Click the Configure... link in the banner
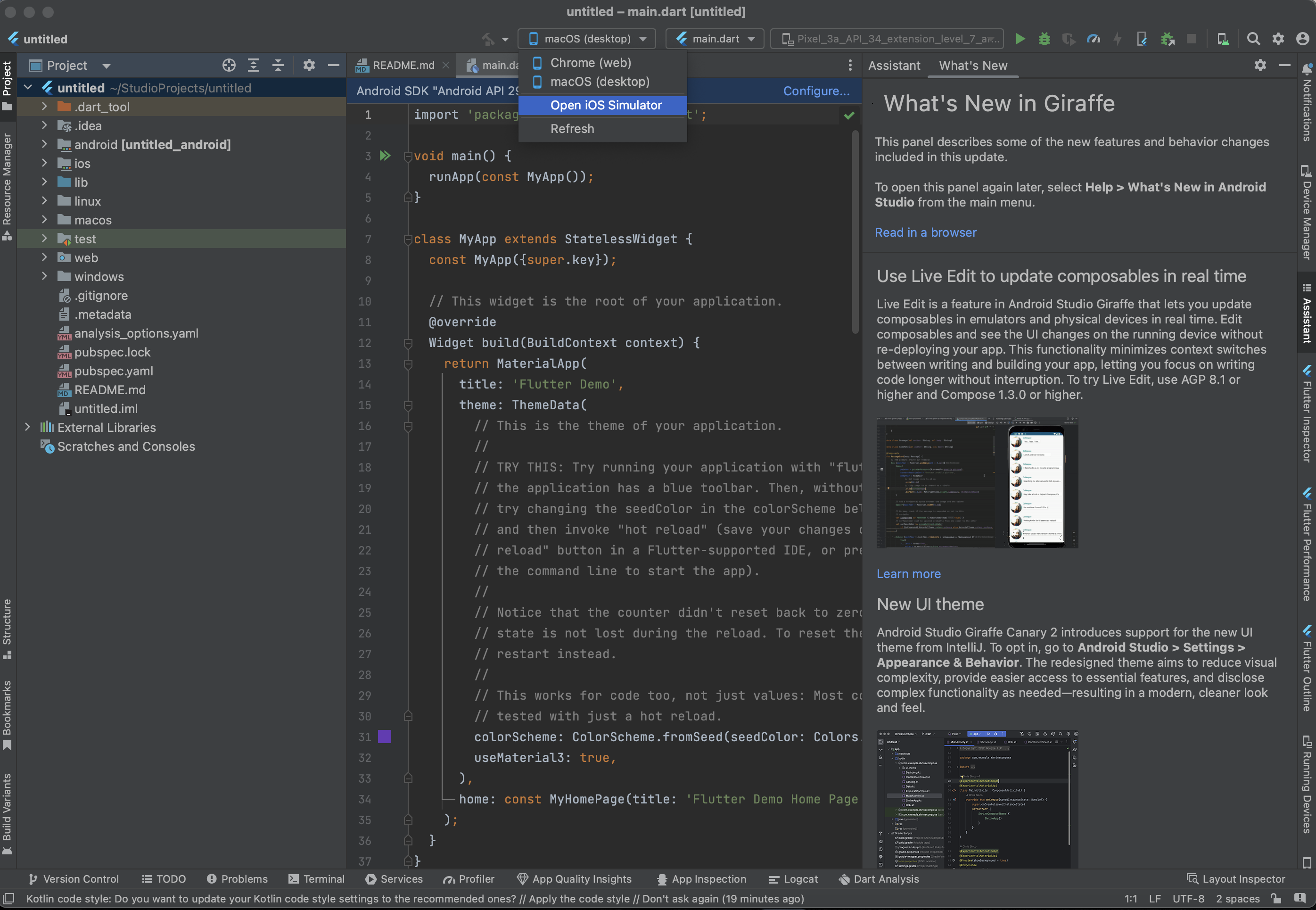1316x910 pixels. [815, 91]
